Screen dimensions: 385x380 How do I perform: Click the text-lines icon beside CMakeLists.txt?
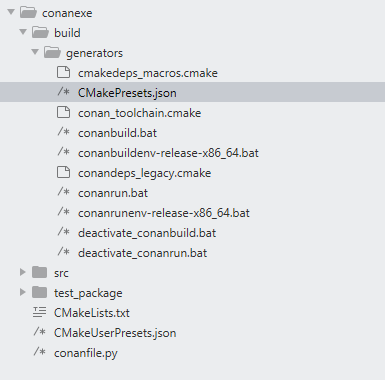[39, 312]
